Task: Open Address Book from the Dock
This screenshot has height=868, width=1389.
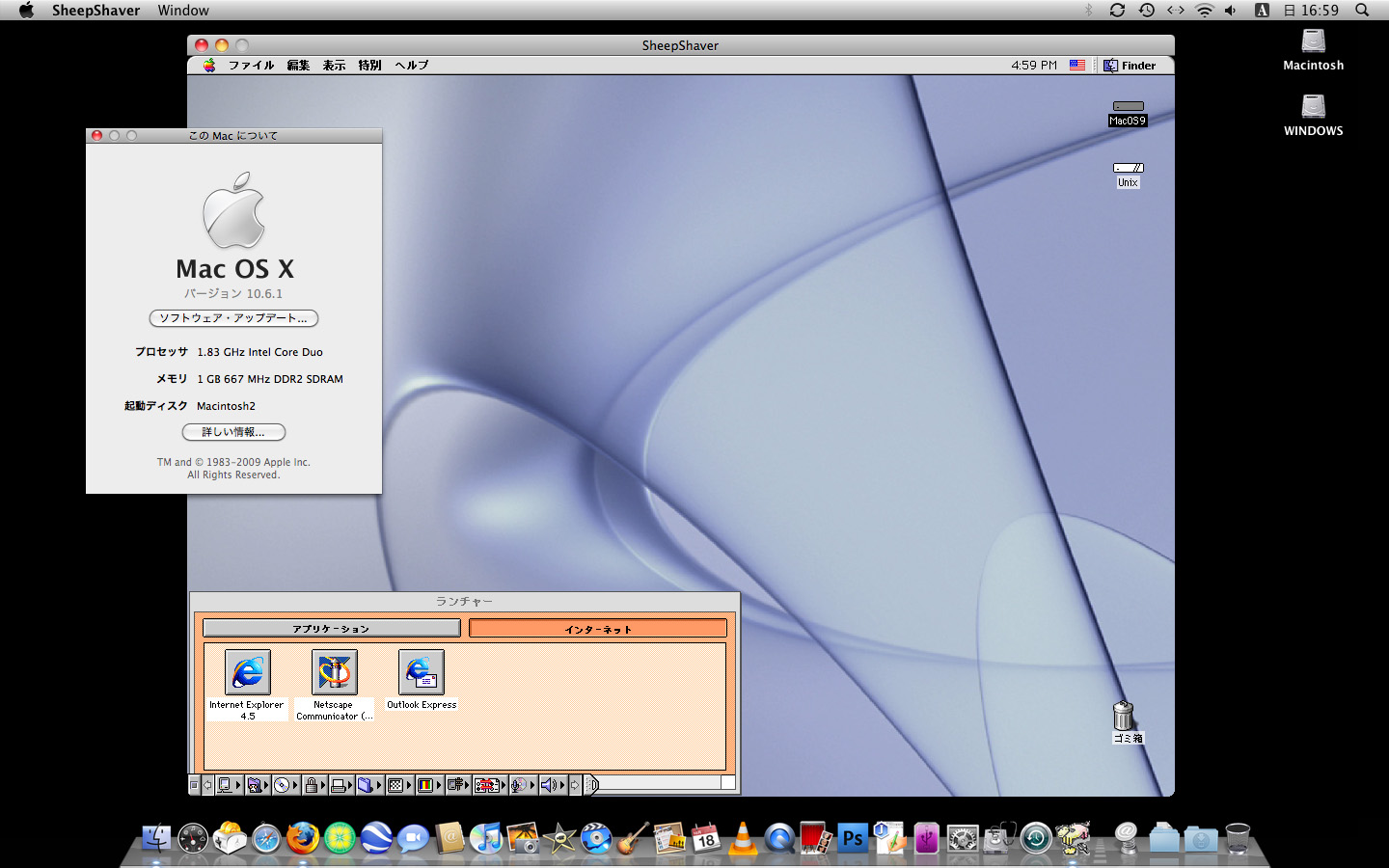Action: [x=450, y=838]
